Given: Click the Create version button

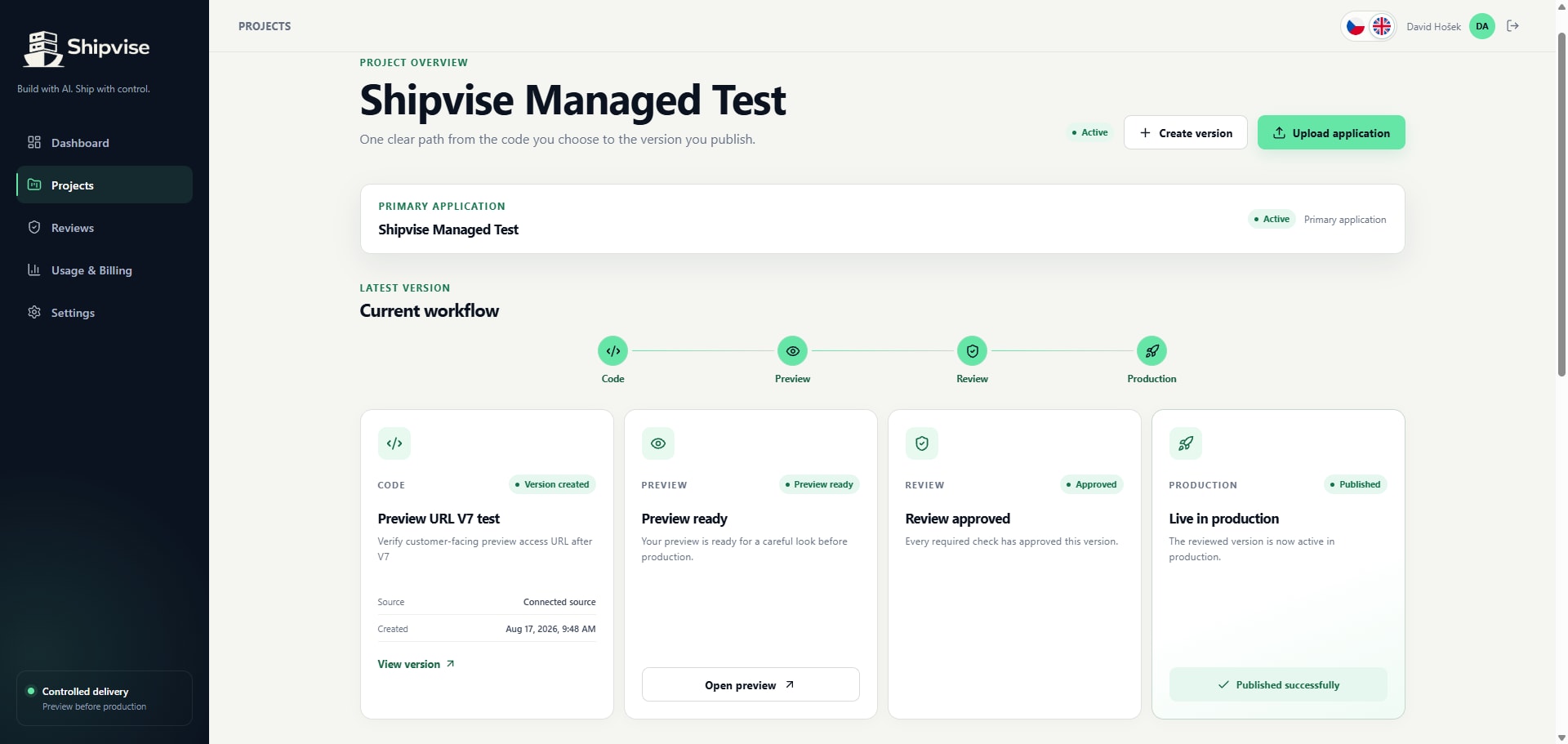Looking at the screenshot, I should point(1186,132).
